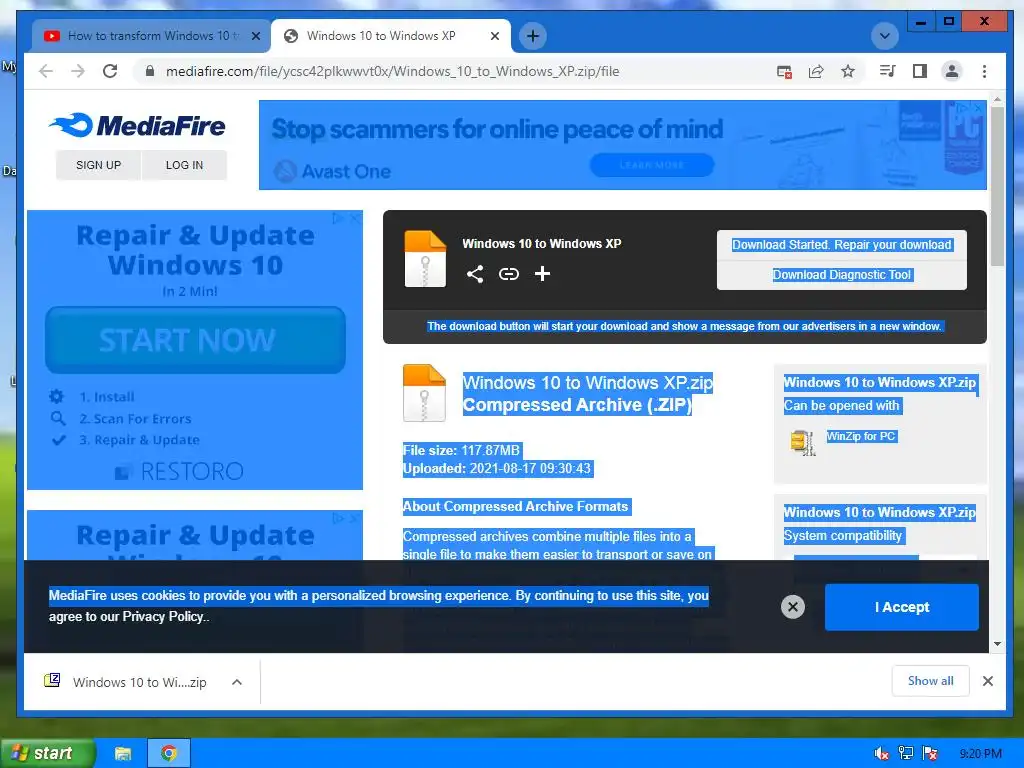Click the address bar URL
The height and width of the screenshot is (768, 1024).
(392, 71)
